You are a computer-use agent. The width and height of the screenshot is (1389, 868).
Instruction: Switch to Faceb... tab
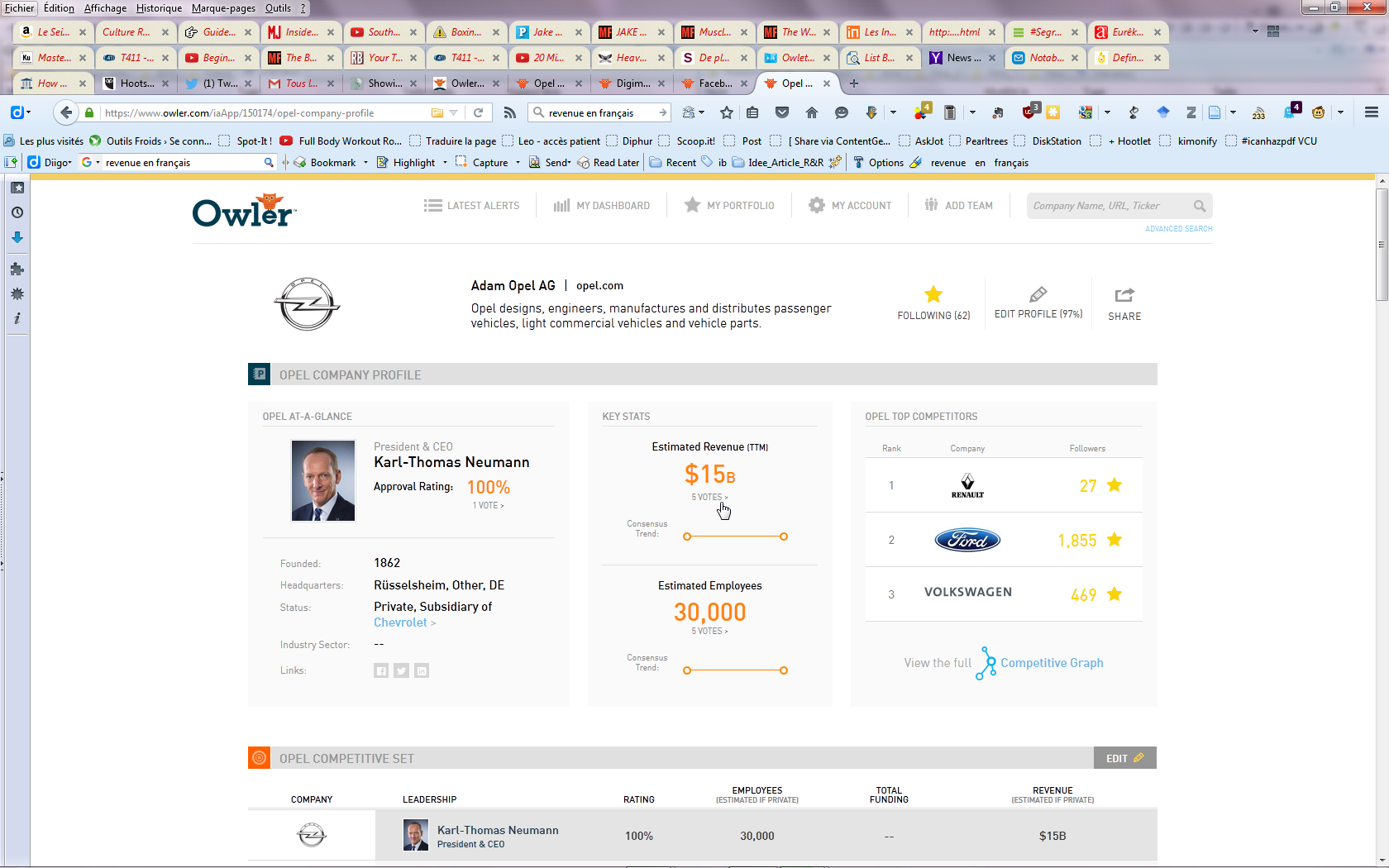pos(716,83)
